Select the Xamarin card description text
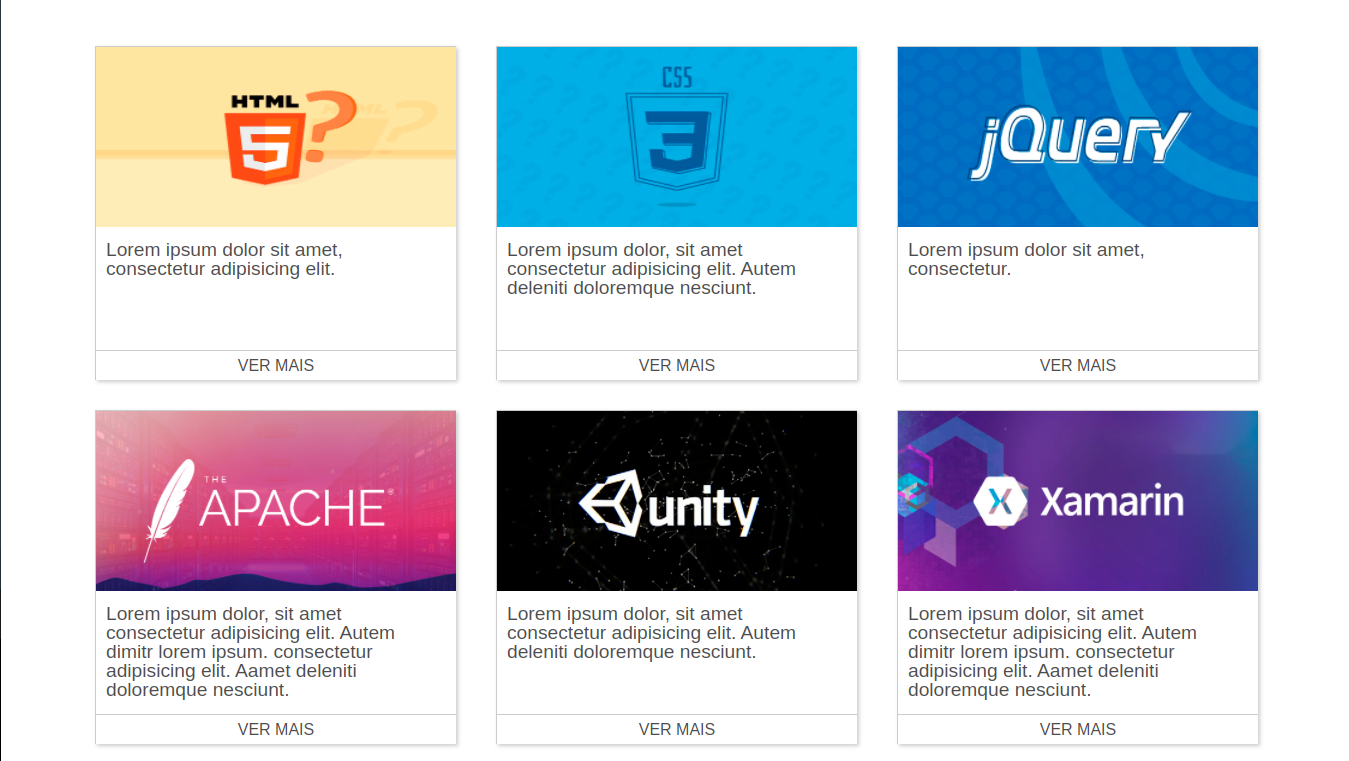 (x=1053, y=652)
